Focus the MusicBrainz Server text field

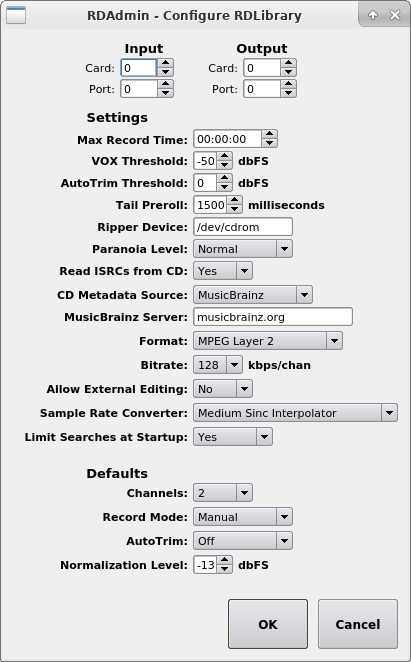pyautogui.click(x=273, y=317)
